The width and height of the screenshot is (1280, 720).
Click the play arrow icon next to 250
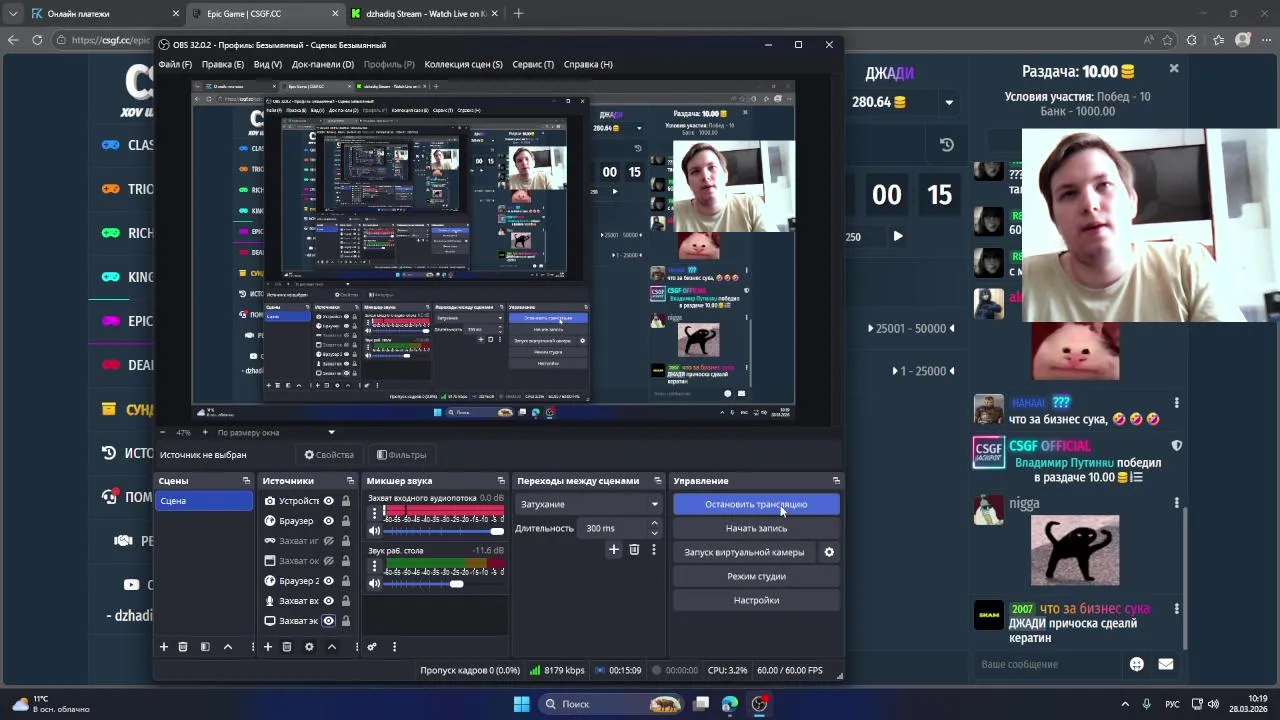pos(897,237)
